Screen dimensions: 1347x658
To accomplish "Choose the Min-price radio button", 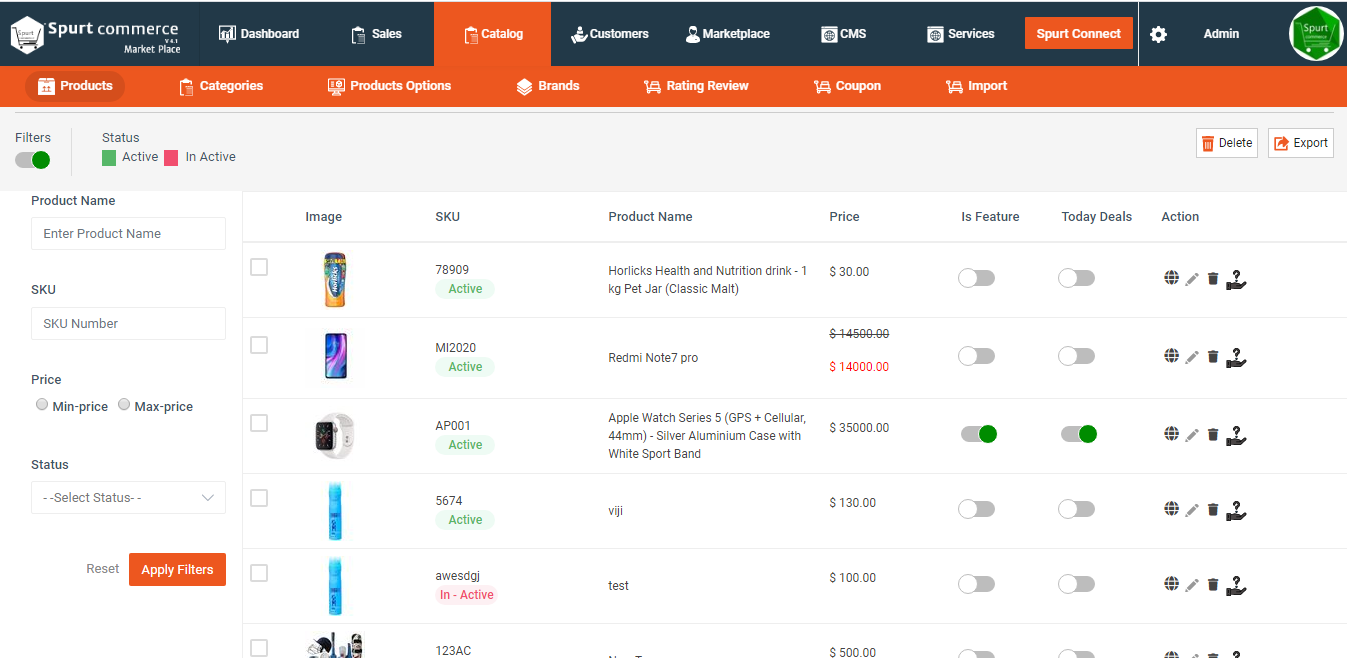I will [42, 405].
